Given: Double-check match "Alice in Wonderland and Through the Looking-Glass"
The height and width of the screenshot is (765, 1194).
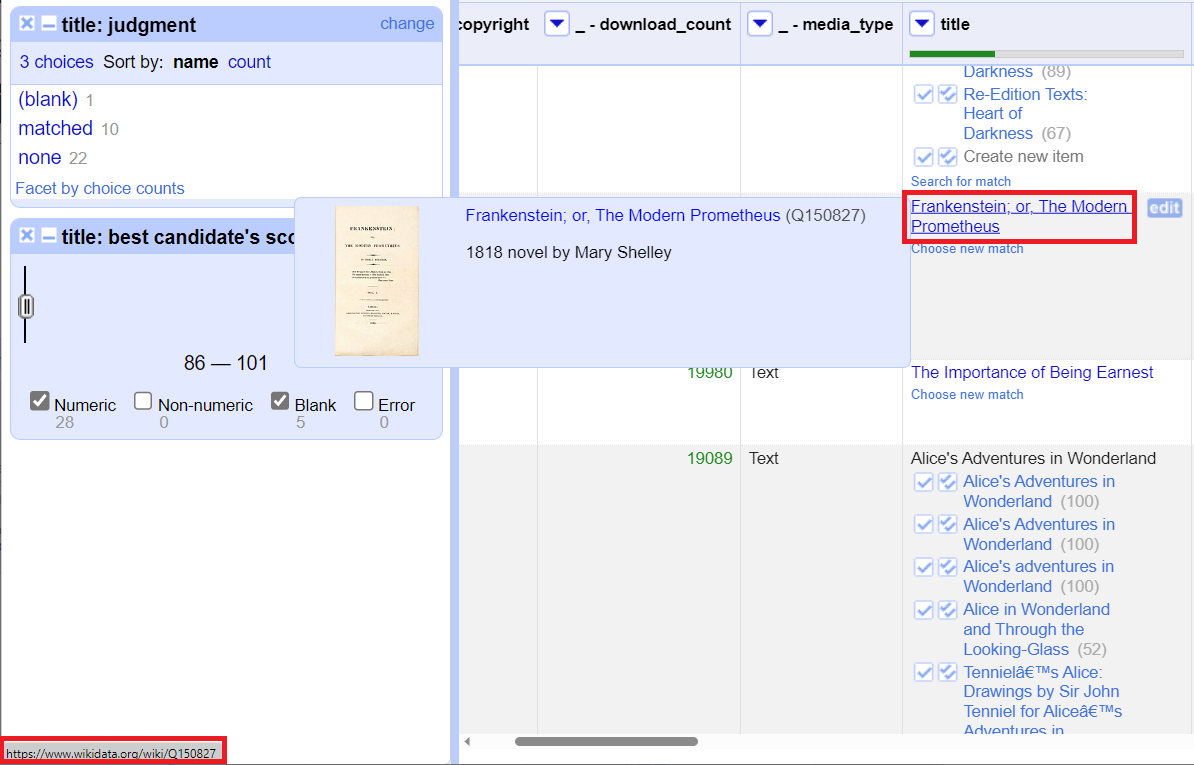Looking at the screenshot, I should pyautogui.click(x=946, y=609).
